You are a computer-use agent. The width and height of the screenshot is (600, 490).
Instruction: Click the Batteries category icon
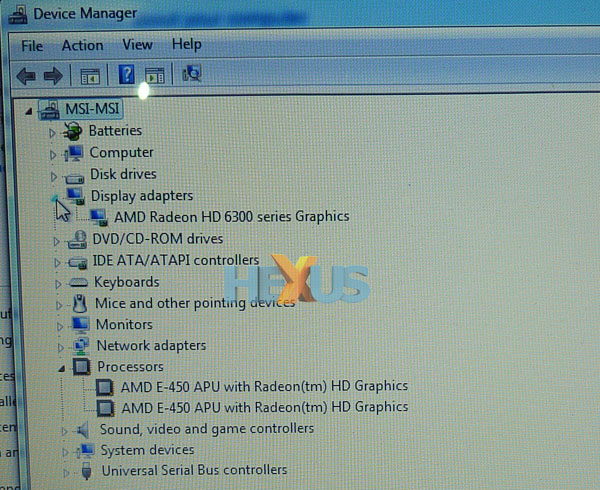point(72,131)
